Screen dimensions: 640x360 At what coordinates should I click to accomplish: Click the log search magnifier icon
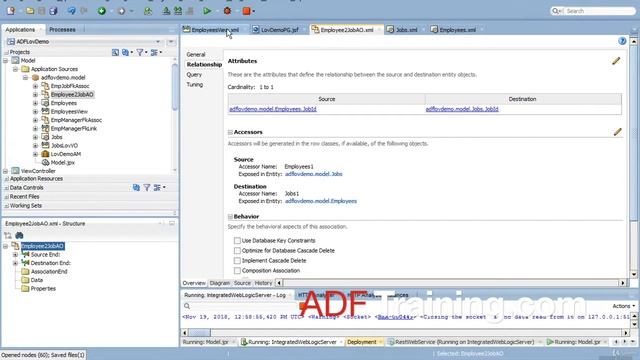(x=187, y=306)
